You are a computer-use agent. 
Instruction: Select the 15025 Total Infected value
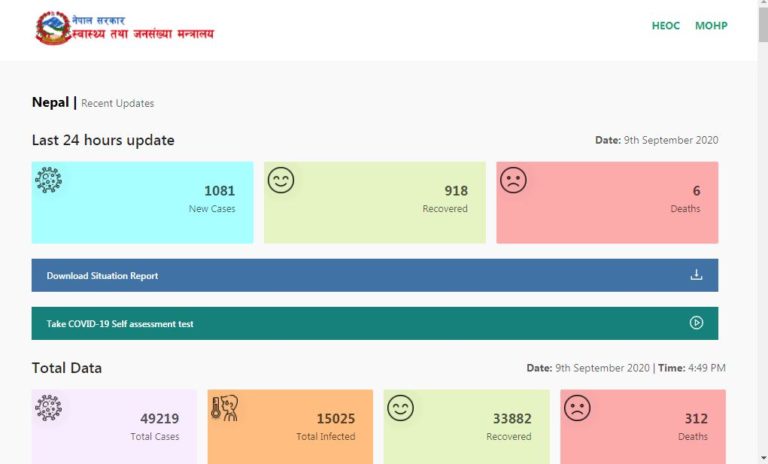[336, 418]
